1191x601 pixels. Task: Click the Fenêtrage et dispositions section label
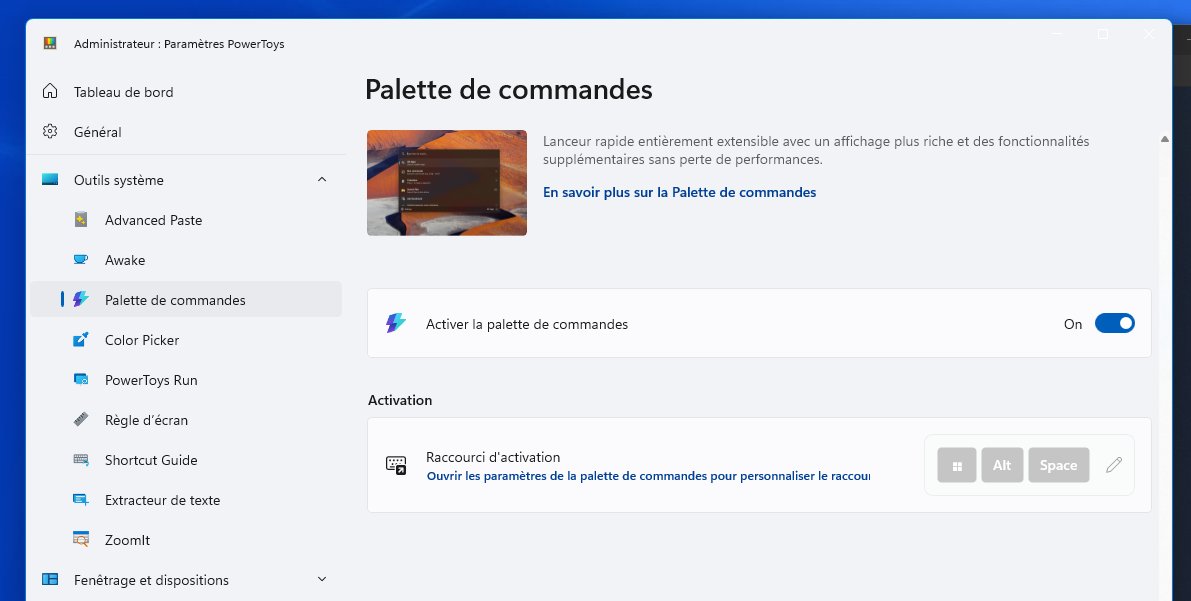151,580
